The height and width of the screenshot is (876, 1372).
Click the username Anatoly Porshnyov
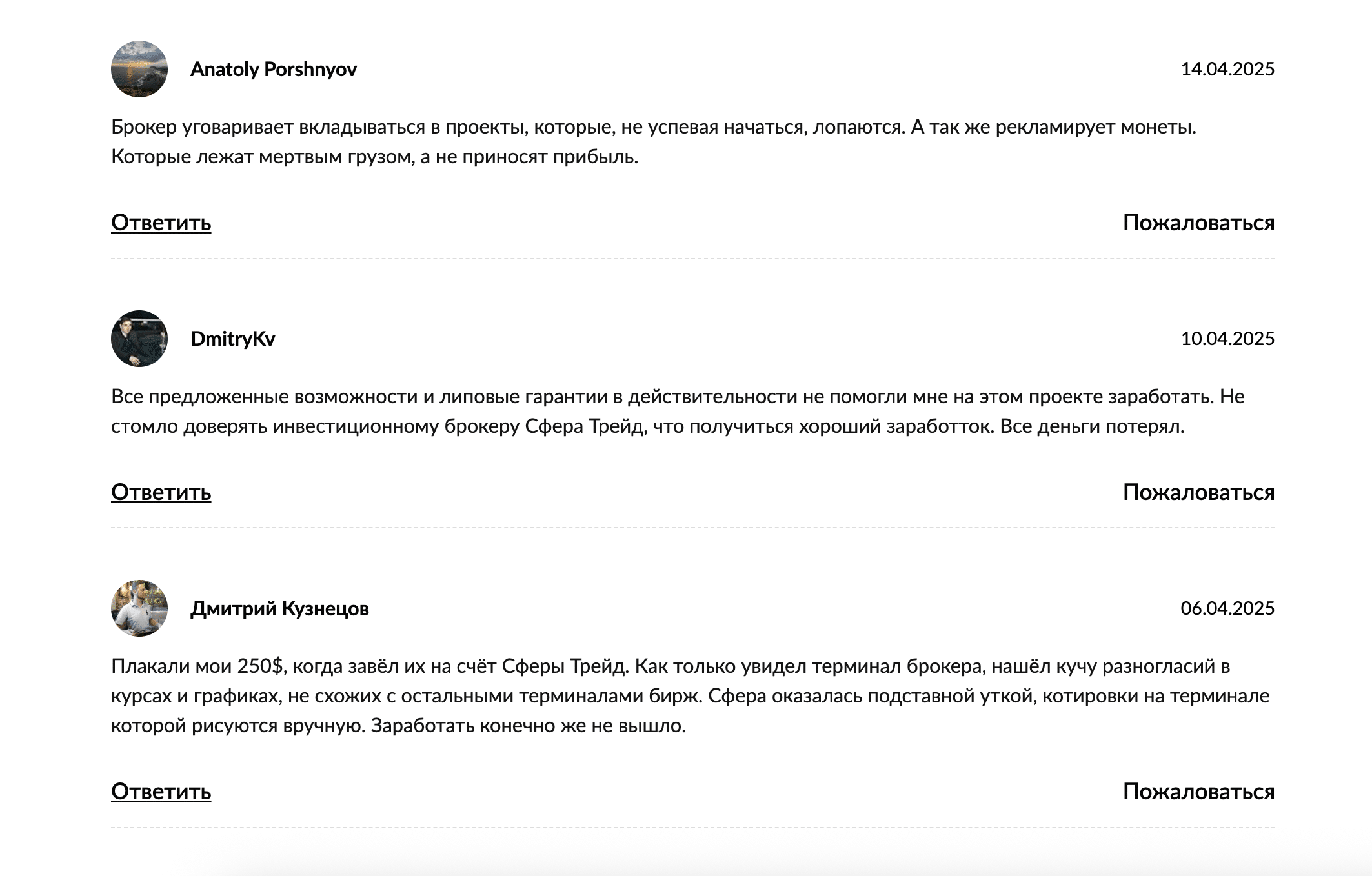[274, 69]
